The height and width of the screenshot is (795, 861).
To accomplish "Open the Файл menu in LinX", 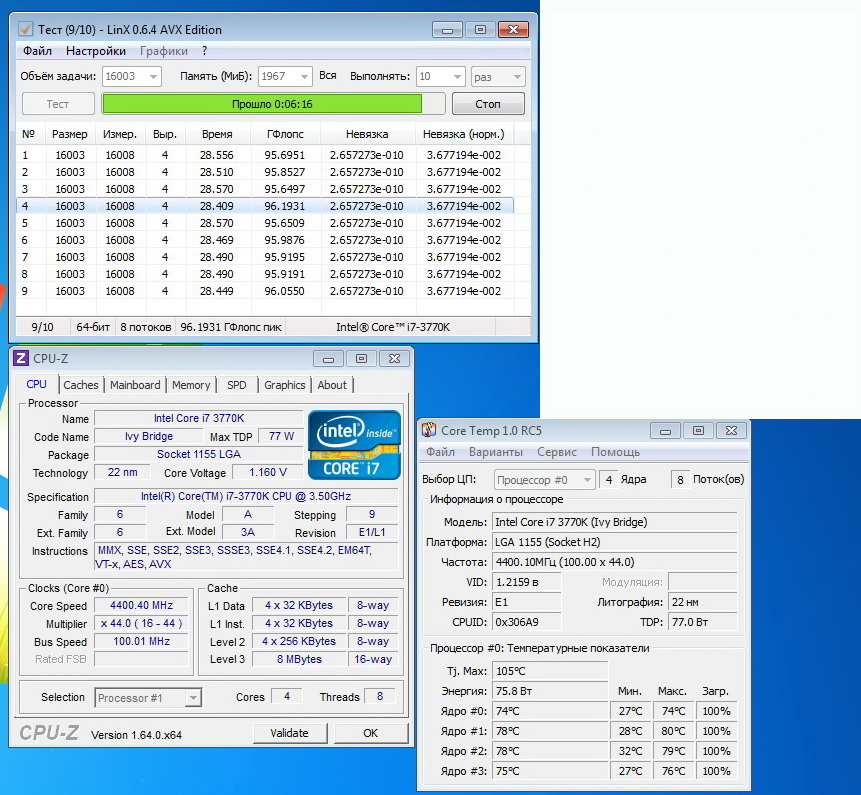I will point(37,51).
